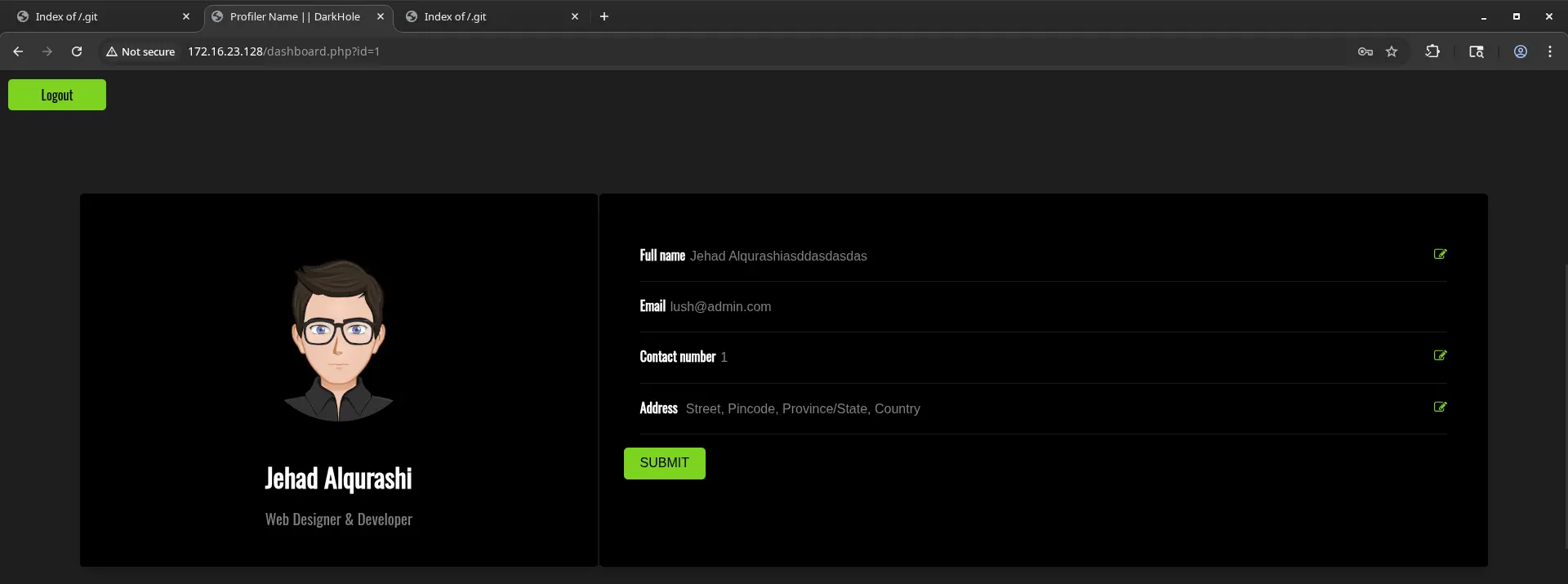Open the Chrome three-dot menu
Screen dimensions: 1568x584
coord(1549,51)
